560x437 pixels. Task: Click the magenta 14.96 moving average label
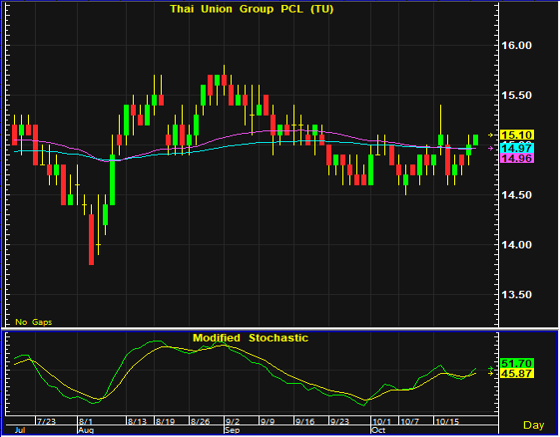click(517, 158)
